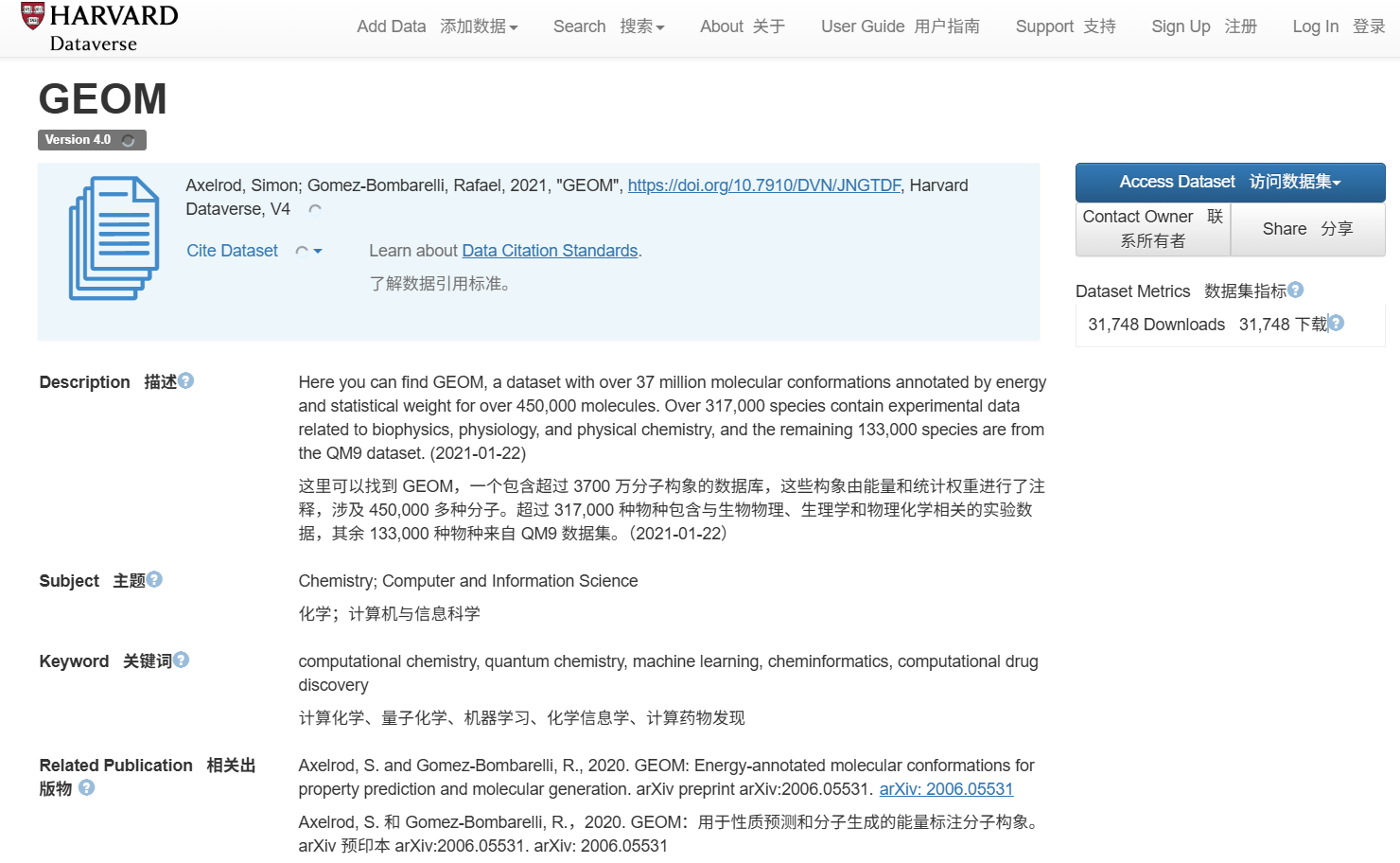Screen dimensions: 1400x863
Task: Click the Chinese subject translation 化学；计算机与信息科学
Action: 390,614
